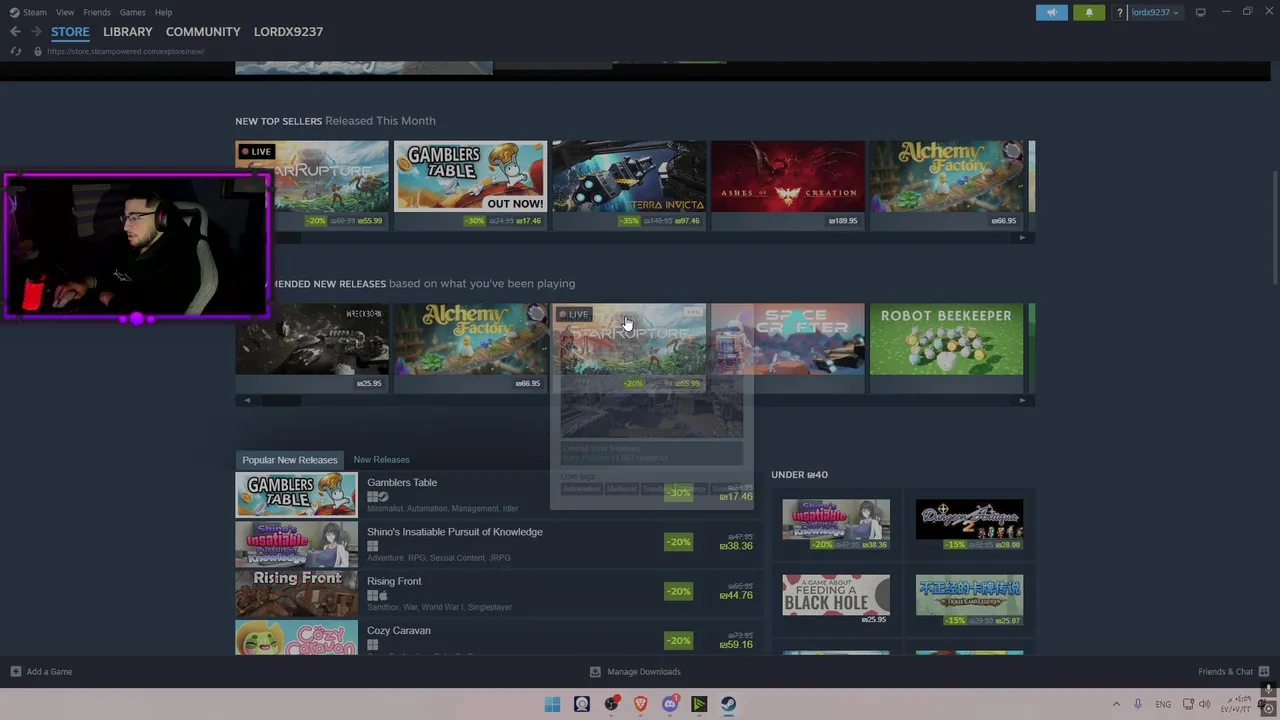Open StarRupture recommended release card
The image size is (1280, 720).
coord(629,347)
